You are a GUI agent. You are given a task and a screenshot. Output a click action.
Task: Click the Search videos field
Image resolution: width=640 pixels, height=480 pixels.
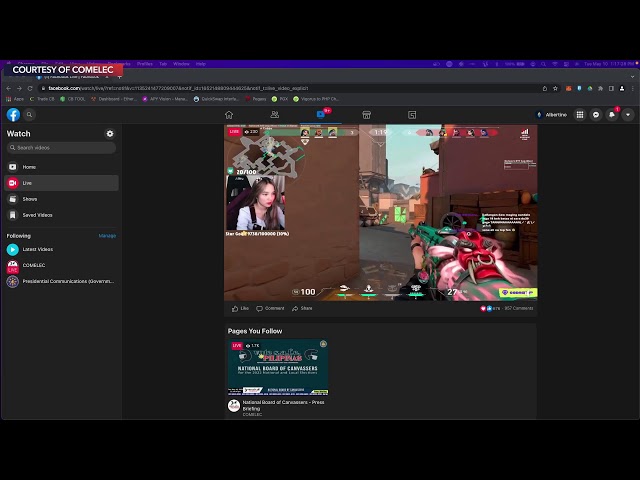click(61, 148)
